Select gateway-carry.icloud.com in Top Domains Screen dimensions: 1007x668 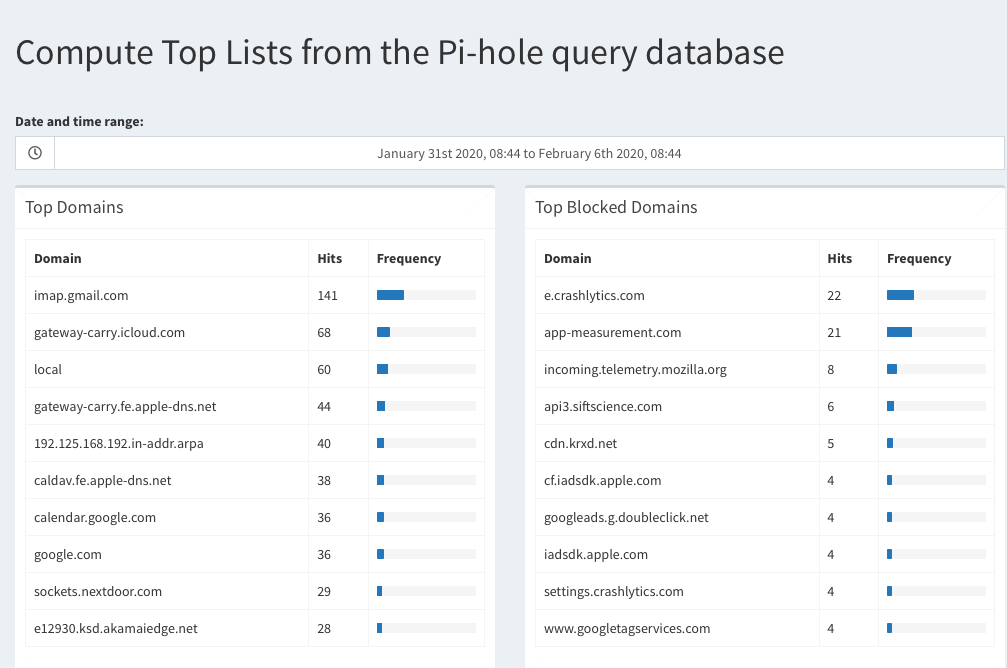[109, 333]
